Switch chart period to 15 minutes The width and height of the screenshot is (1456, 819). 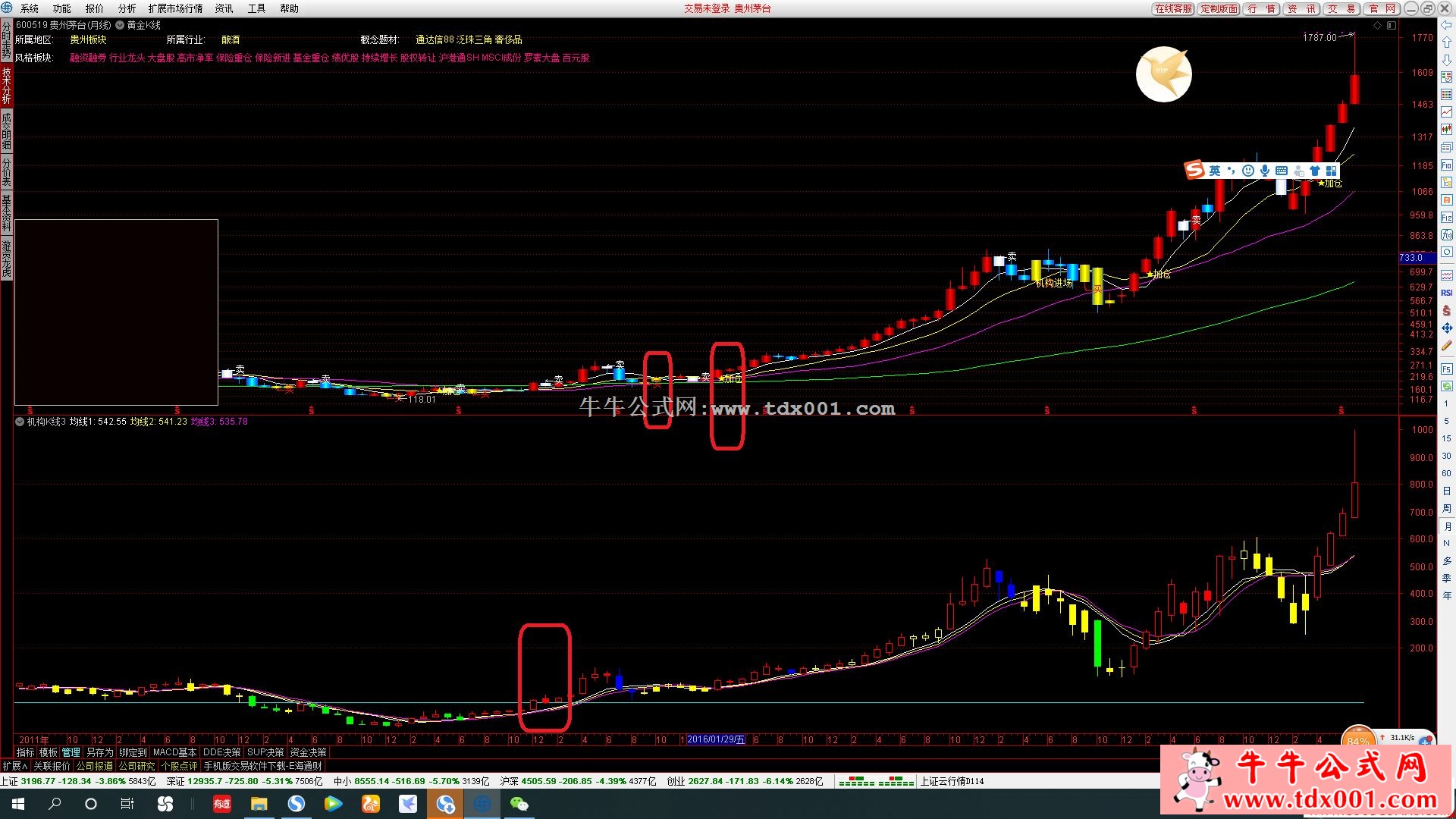(x=1447, y=438)
